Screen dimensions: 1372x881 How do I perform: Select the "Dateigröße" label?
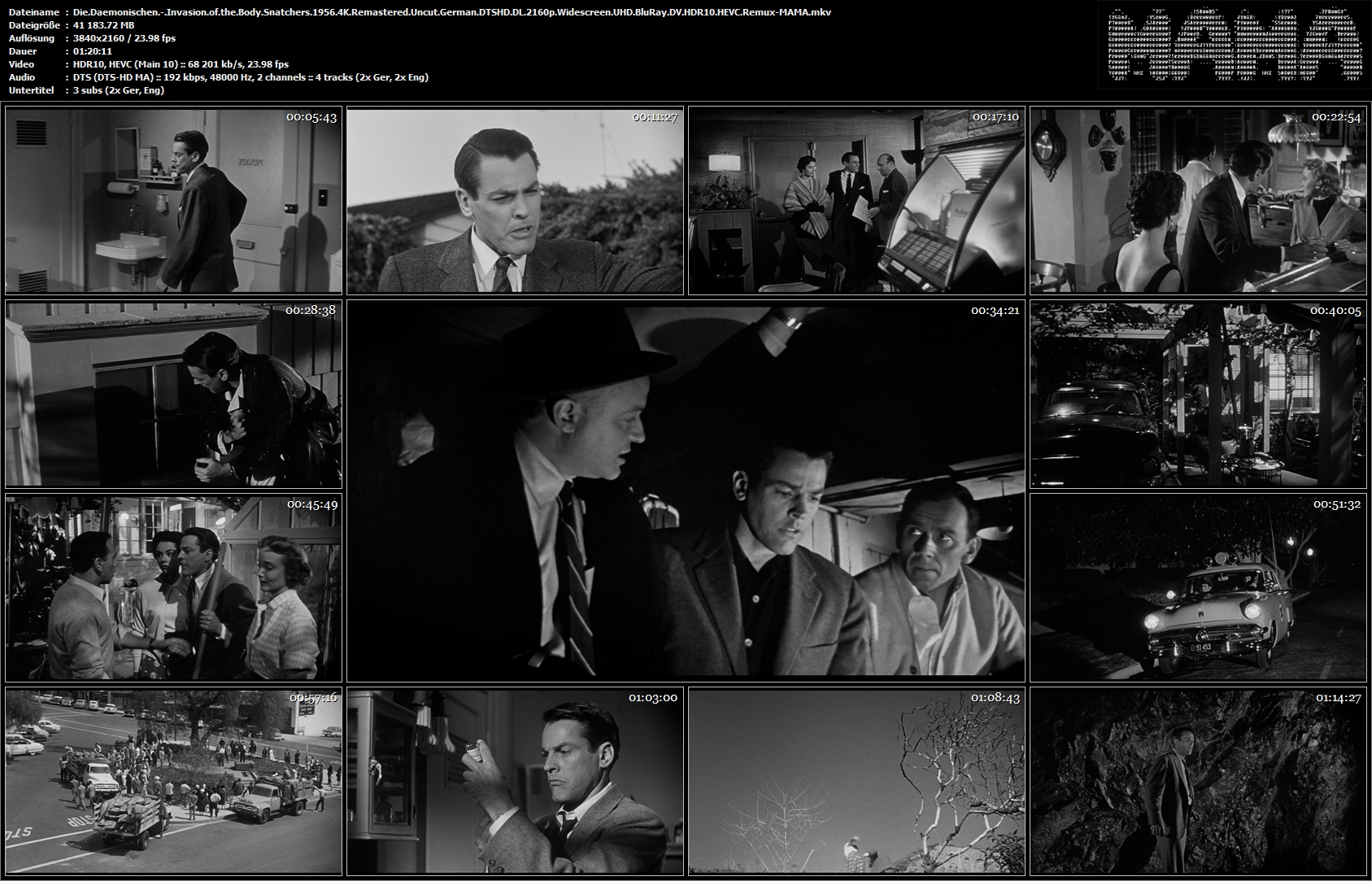[33, 25]
